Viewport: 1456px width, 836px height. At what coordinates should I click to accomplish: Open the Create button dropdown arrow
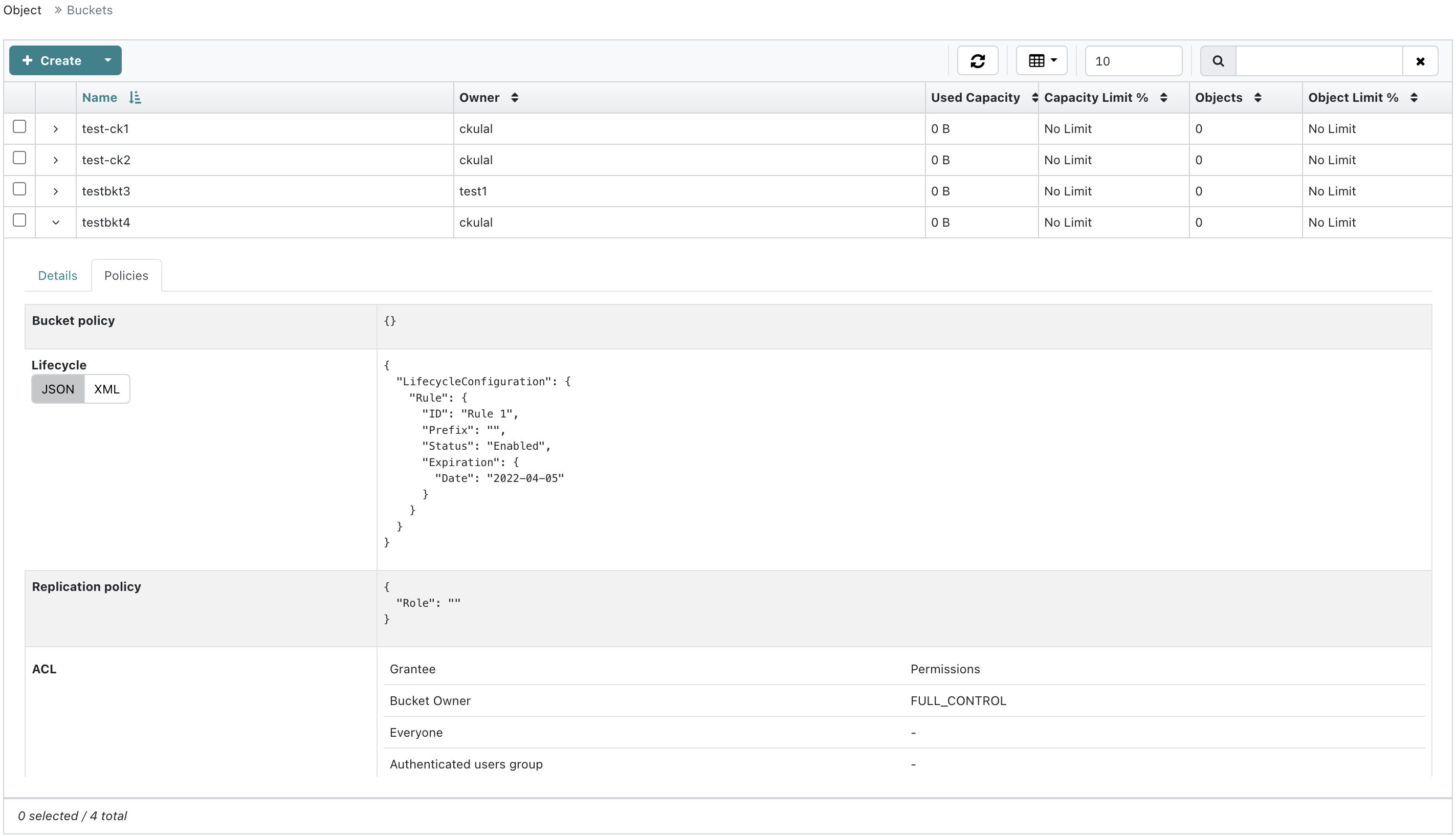click(x=107, y=60)
